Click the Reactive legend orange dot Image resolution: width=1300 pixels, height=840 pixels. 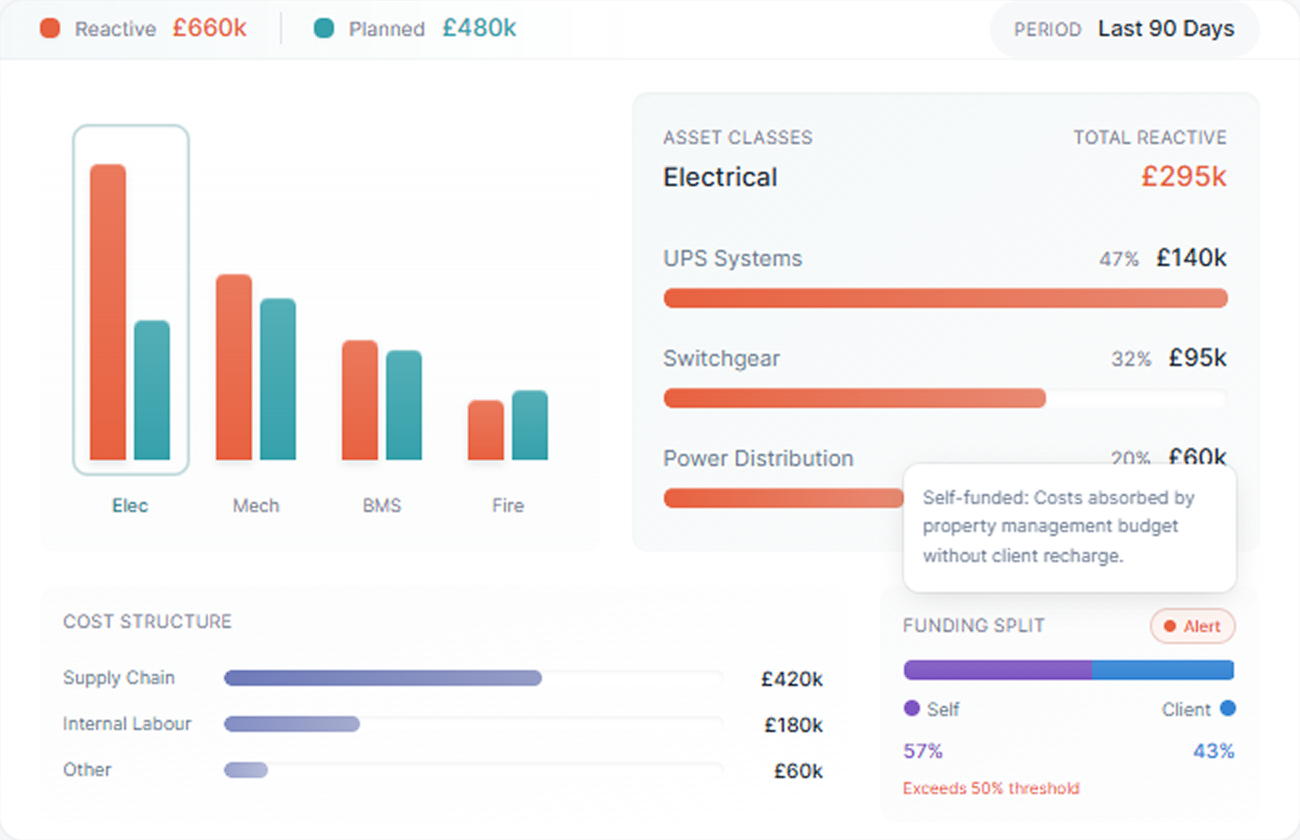coord(50,29)
